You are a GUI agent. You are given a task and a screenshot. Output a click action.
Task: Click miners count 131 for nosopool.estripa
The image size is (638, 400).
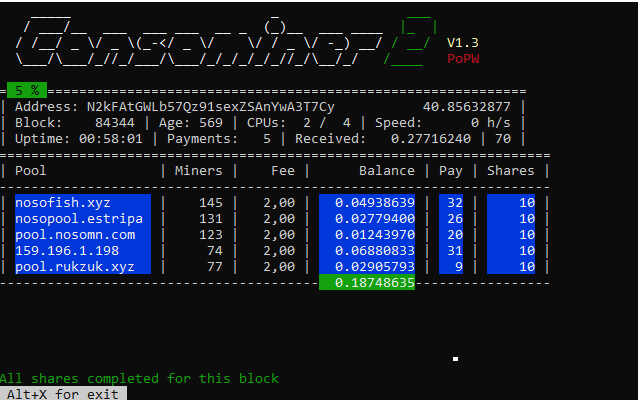(211, 219)
